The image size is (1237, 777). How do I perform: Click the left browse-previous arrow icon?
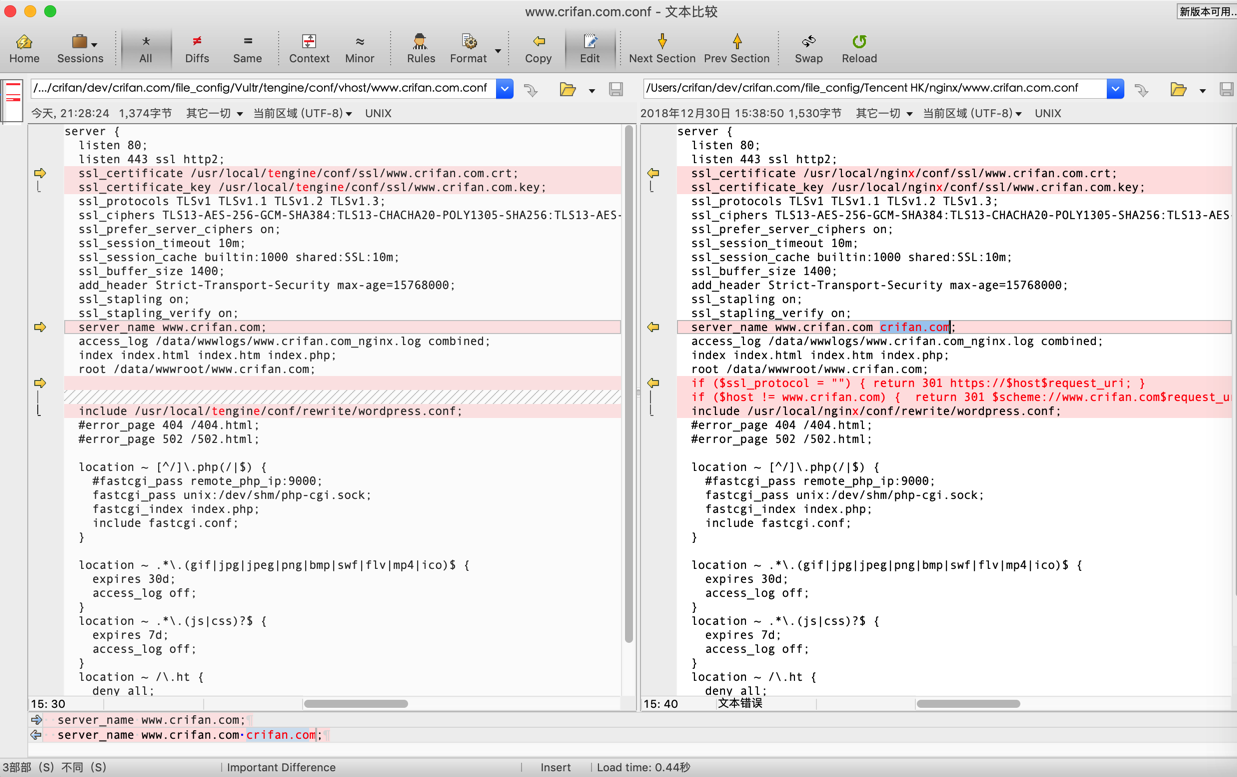click(x=532, y=90)
